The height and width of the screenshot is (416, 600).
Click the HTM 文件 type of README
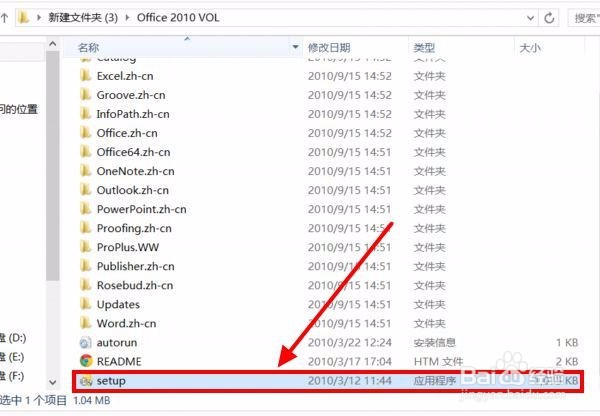[438, 362]
